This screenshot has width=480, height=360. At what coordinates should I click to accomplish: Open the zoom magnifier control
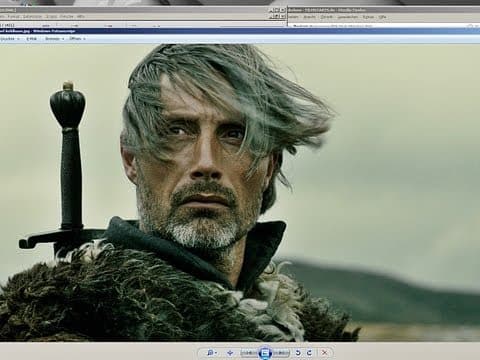point(211,353)
